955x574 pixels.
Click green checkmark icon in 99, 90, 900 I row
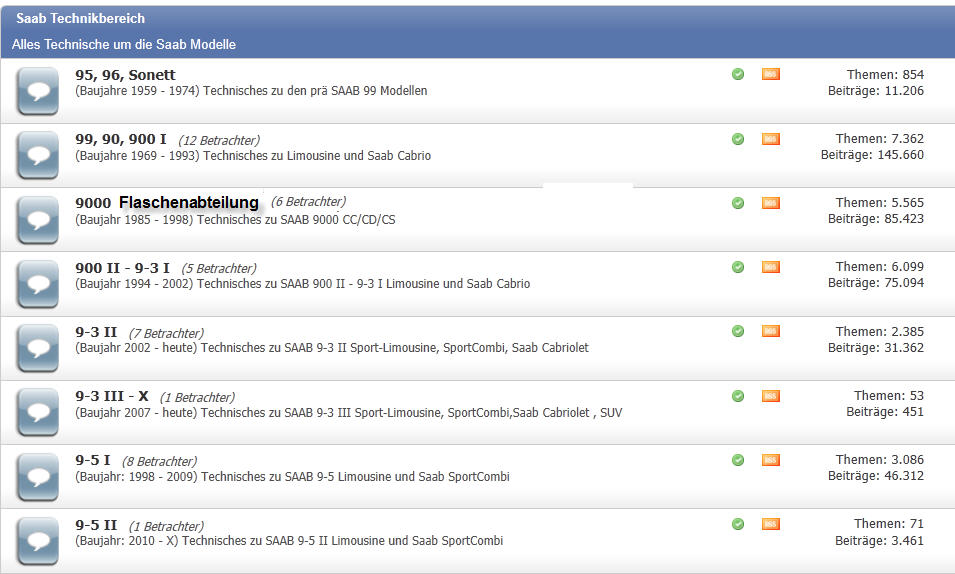pyautogui.click(x=738, y=139)
